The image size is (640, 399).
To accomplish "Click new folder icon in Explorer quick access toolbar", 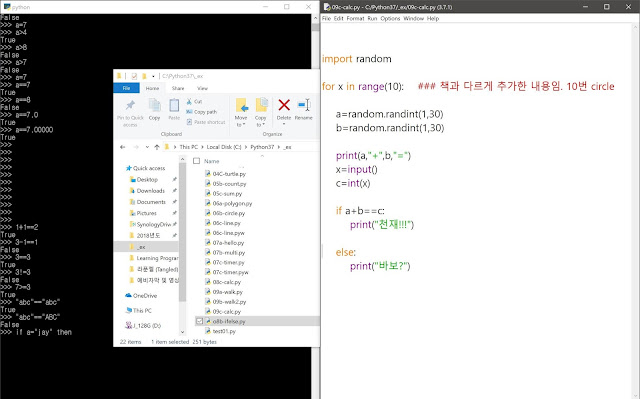I will [144, 76].
